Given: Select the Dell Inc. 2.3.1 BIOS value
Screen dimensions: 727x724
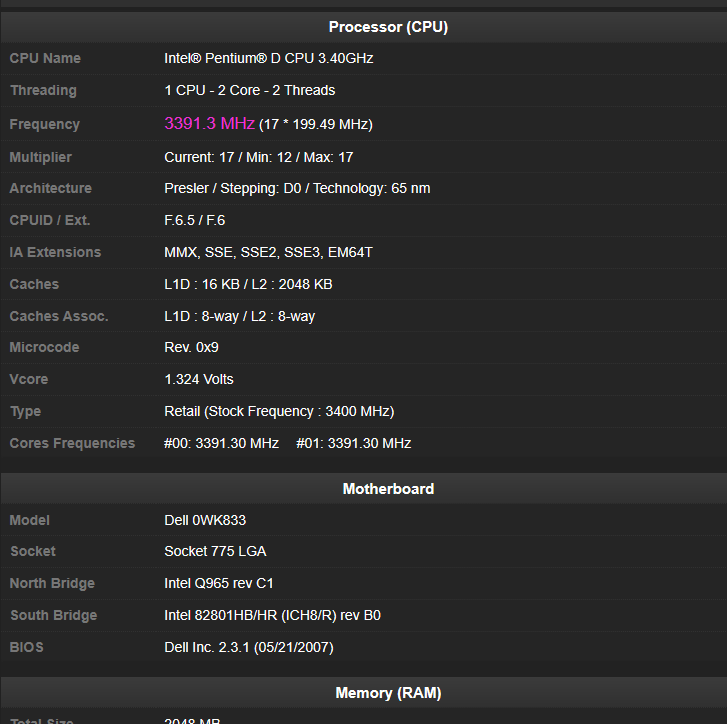Looking at the screenshot, I should 249,647.
